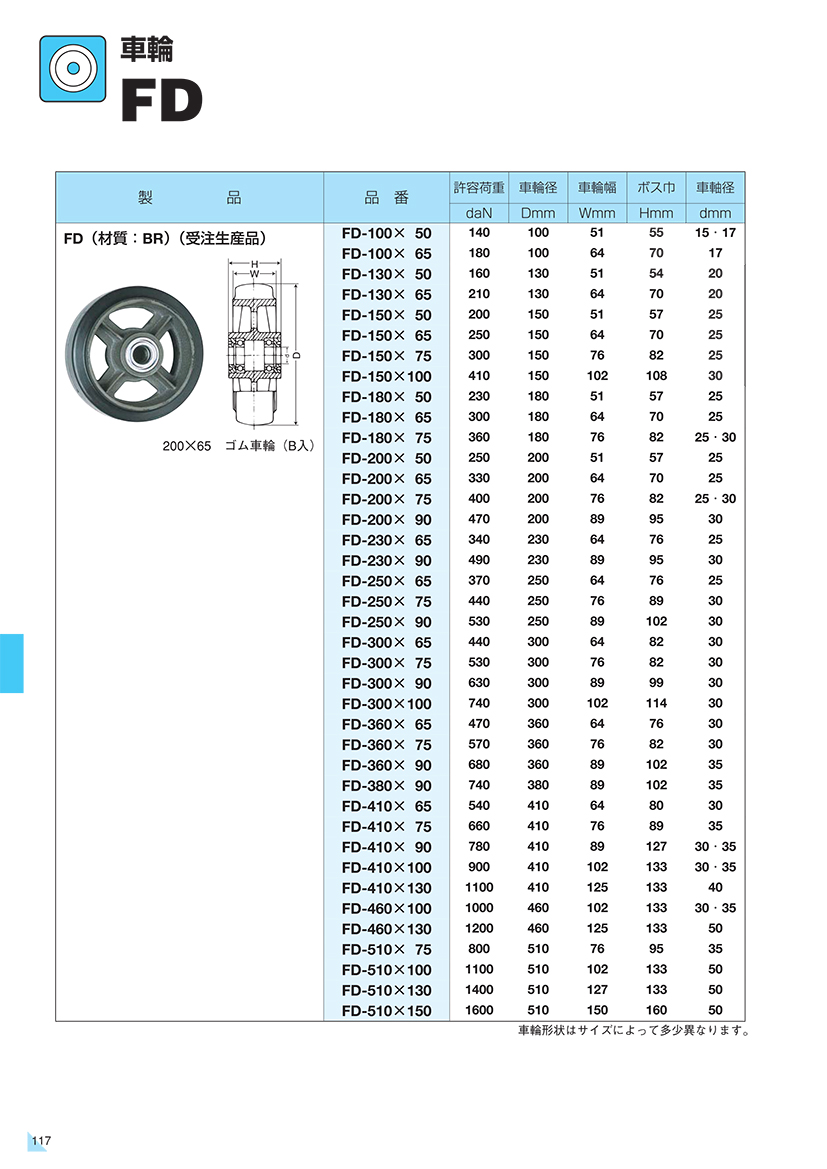Click the 品番 column header
This screenshot has width=827, height=1169.
[x=386, y=198]
